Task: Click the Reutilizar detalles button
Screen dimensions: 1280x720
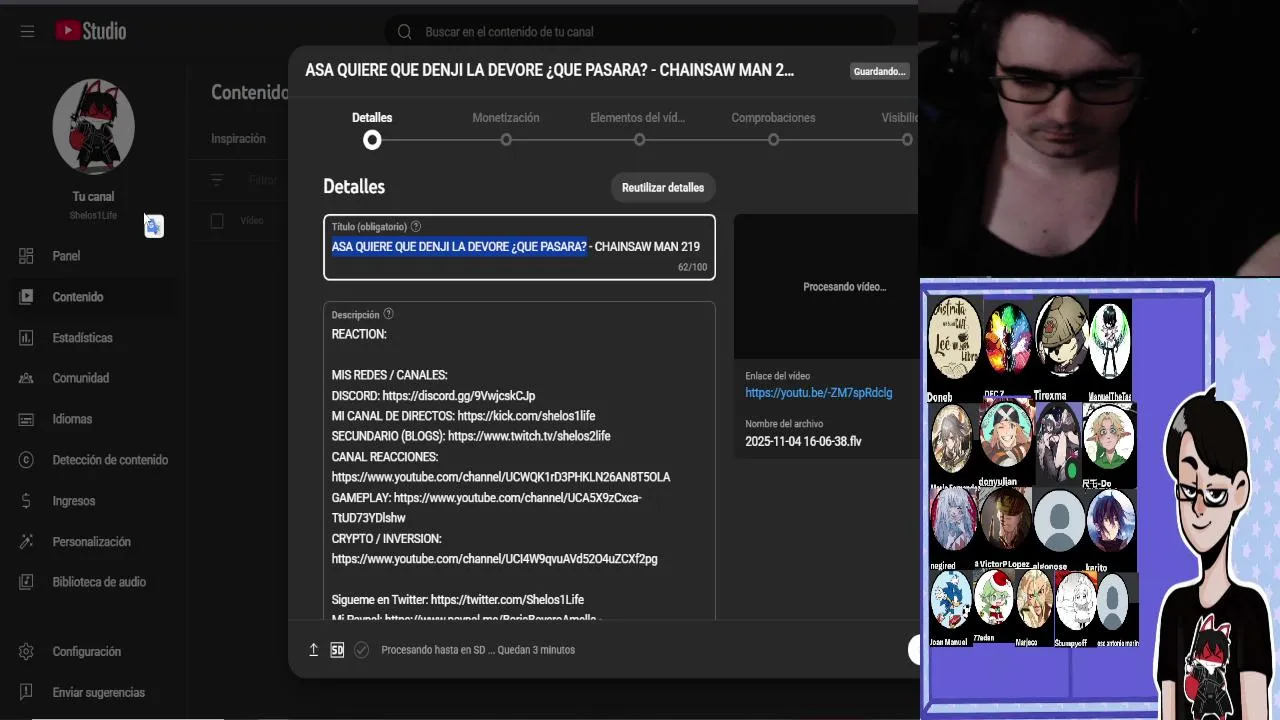Action: click(x=663, y=188)
